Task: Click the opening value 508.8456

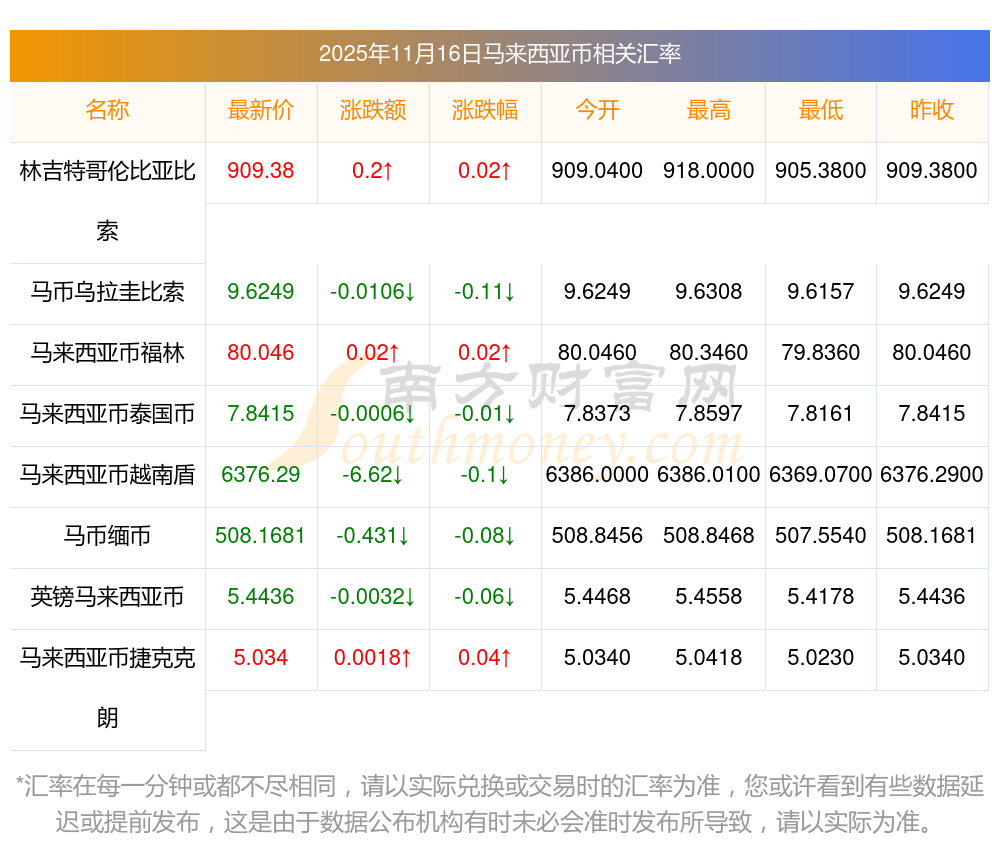Action: pos(597,536)
